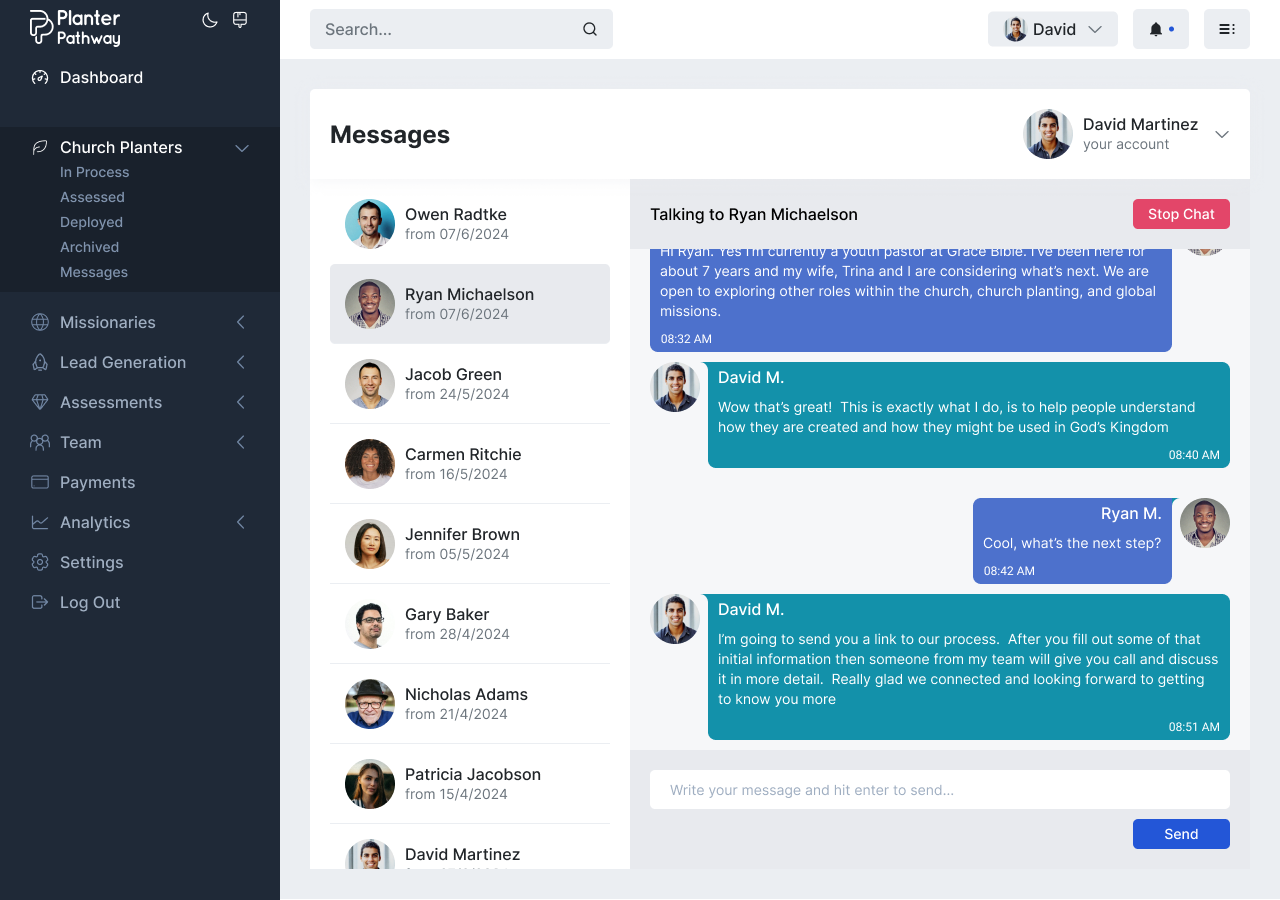Open the right panel list icon
Image resolution: width=1280 pixels, height=900 pixels.
1226,29
